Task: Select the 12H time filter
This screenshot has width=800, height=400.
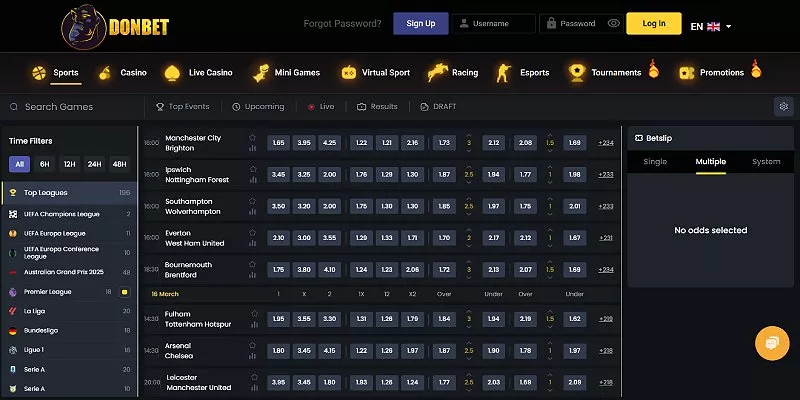Action: (x=69, y=164)
